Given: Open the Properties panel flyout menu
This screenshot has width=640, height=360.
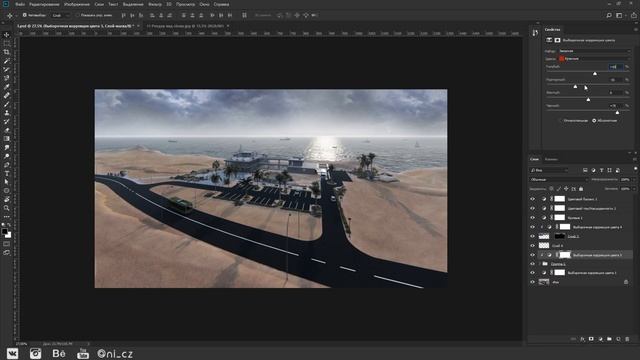Looking at the screenshot, I should tap(636, 29).
